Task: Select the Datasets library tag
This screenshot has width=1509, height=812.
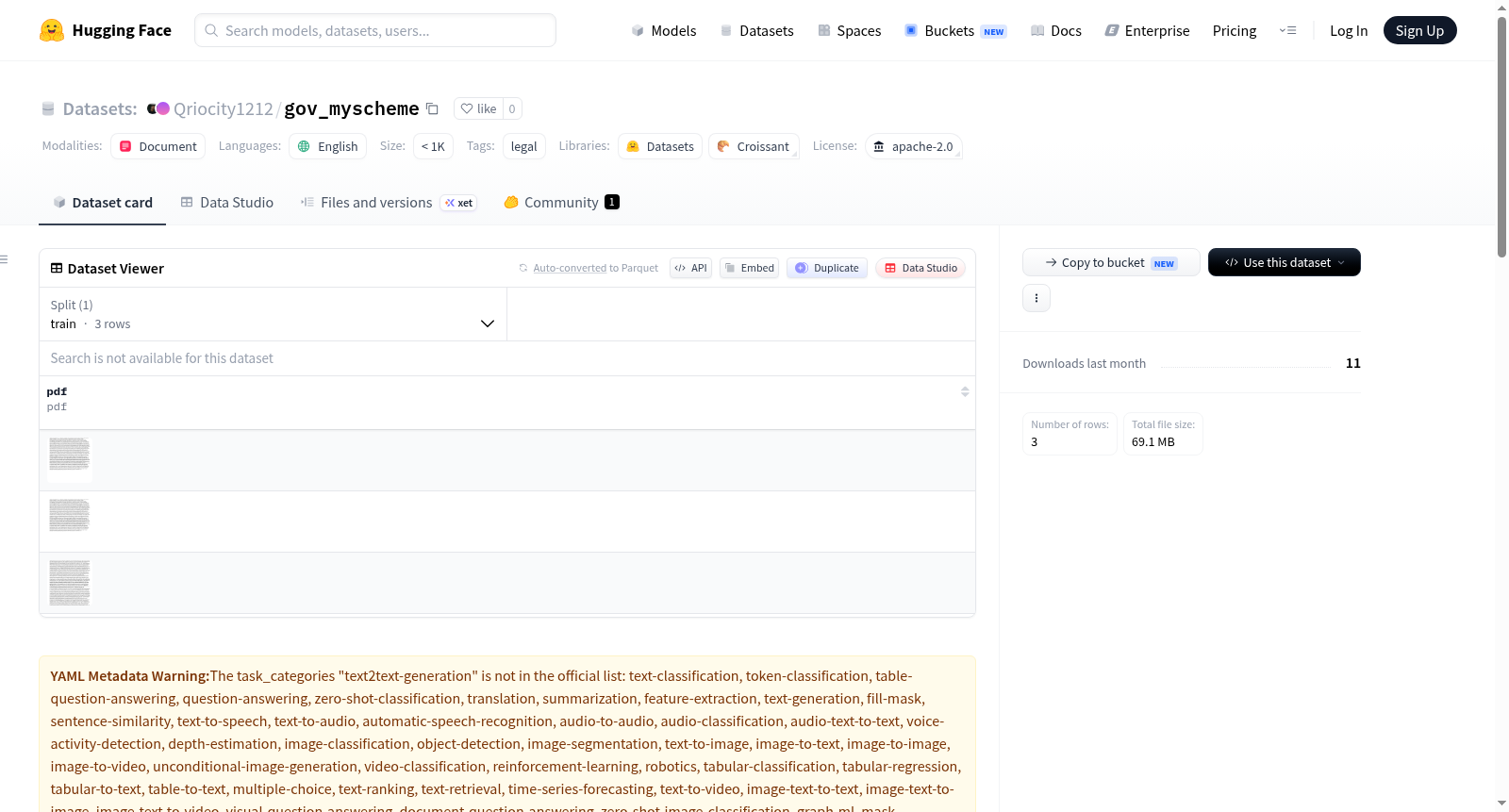Action: tap(660, 146)
